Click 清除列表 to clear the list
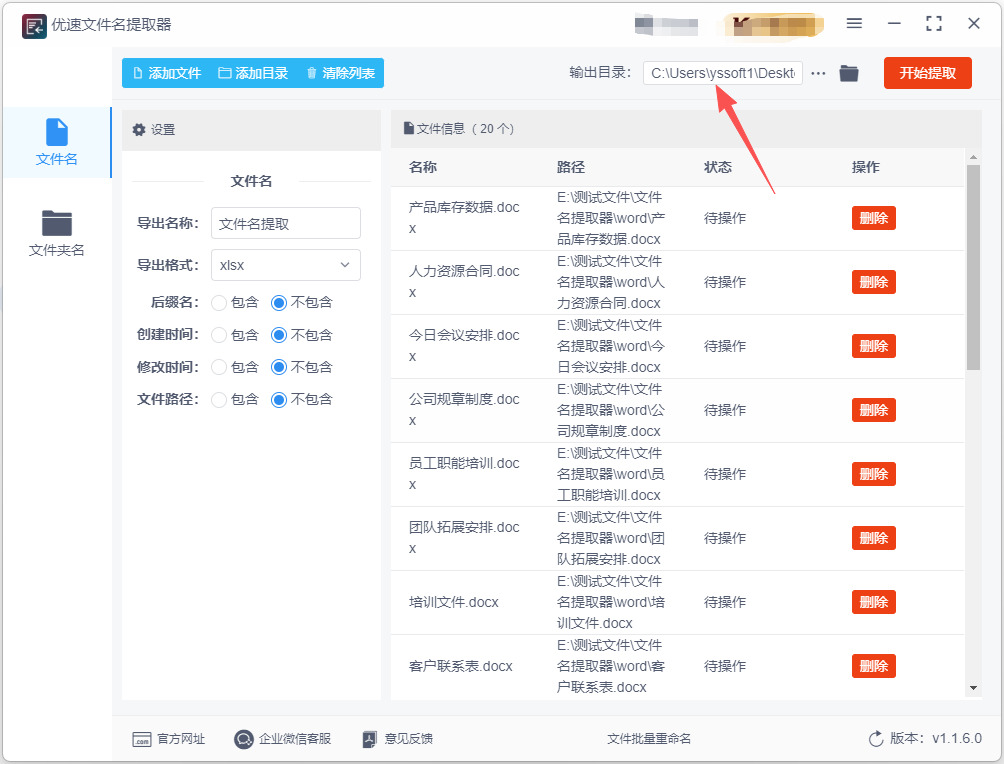Viewport: 1004px width, 764px height. [341, 73]
